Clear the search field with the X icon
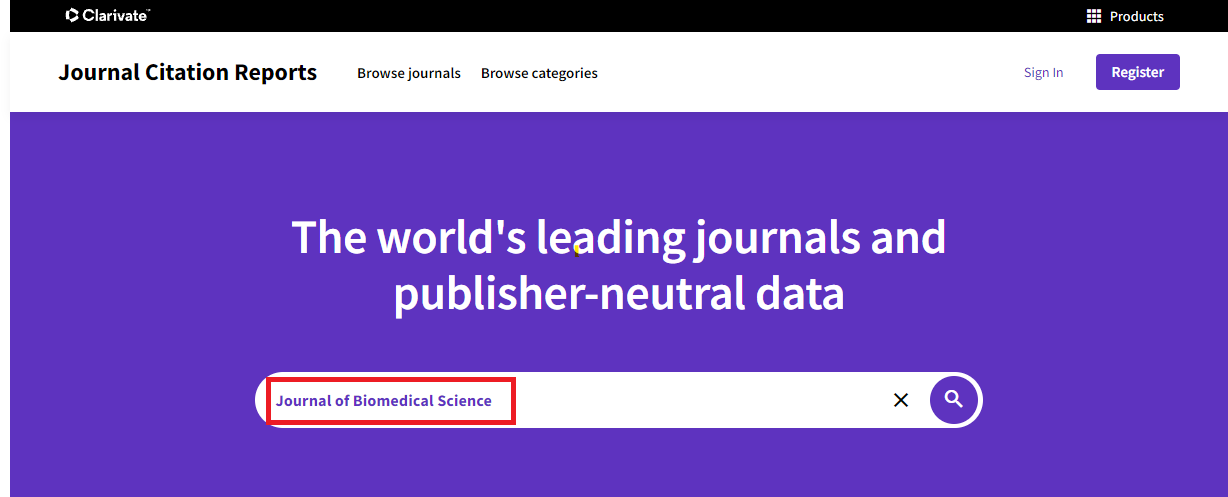1228x497 pixels. click(901, 400)
